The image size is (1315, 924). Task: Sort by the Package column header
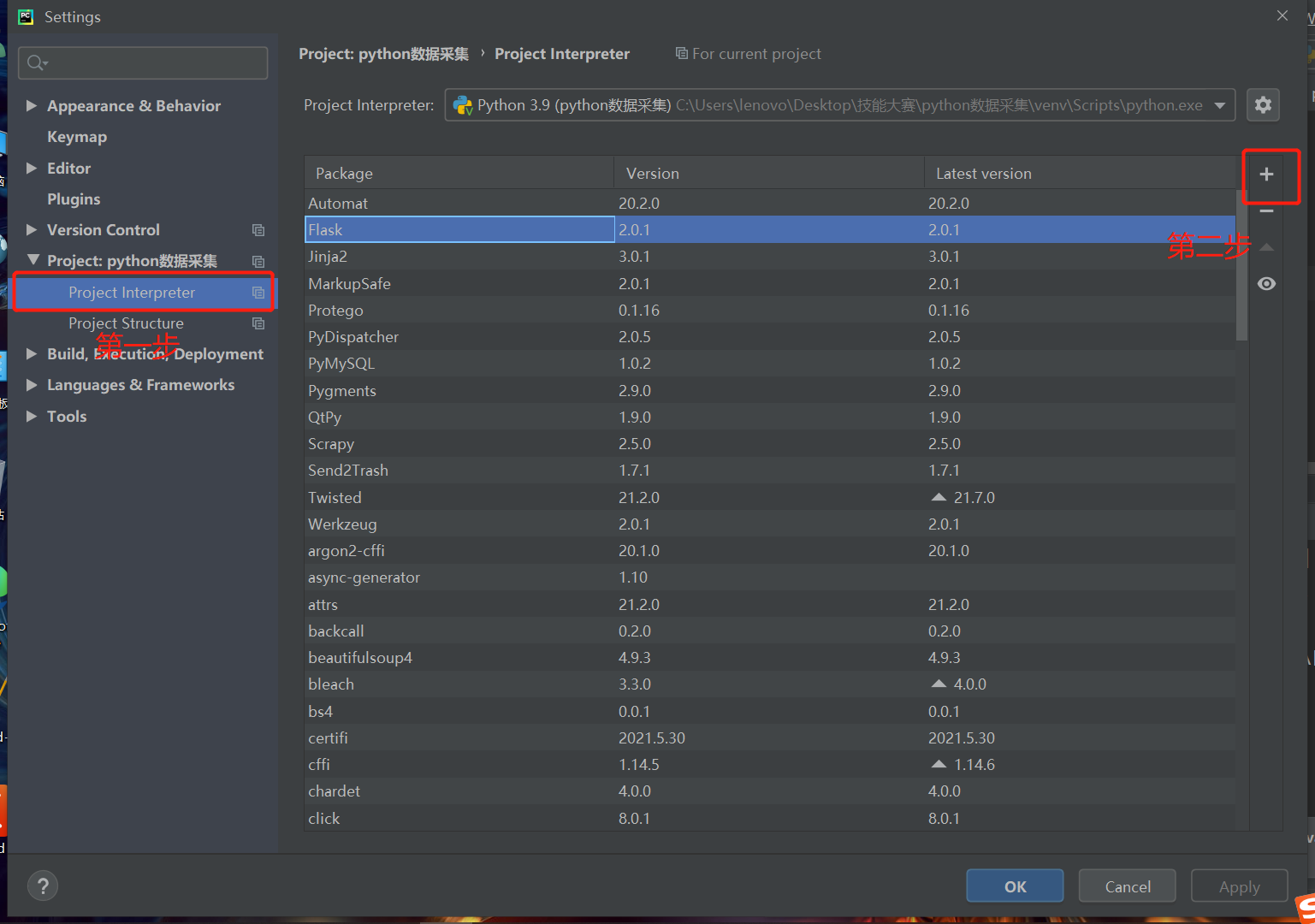(459, 173)
